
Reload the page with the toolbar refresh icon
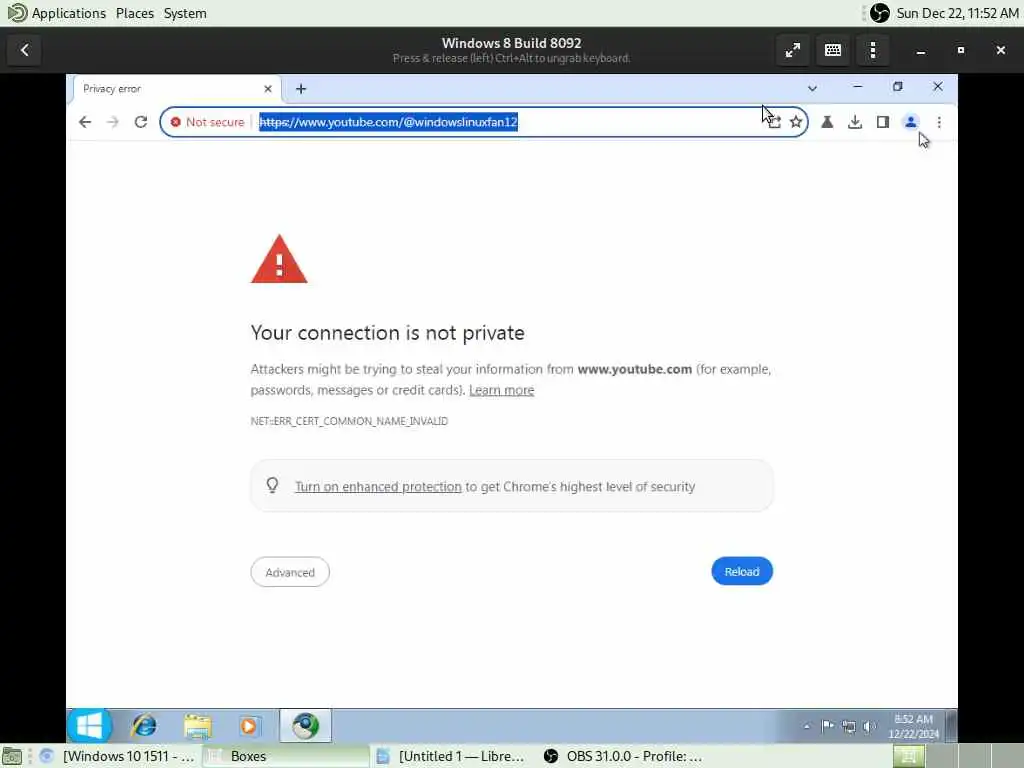click(140, 122)
